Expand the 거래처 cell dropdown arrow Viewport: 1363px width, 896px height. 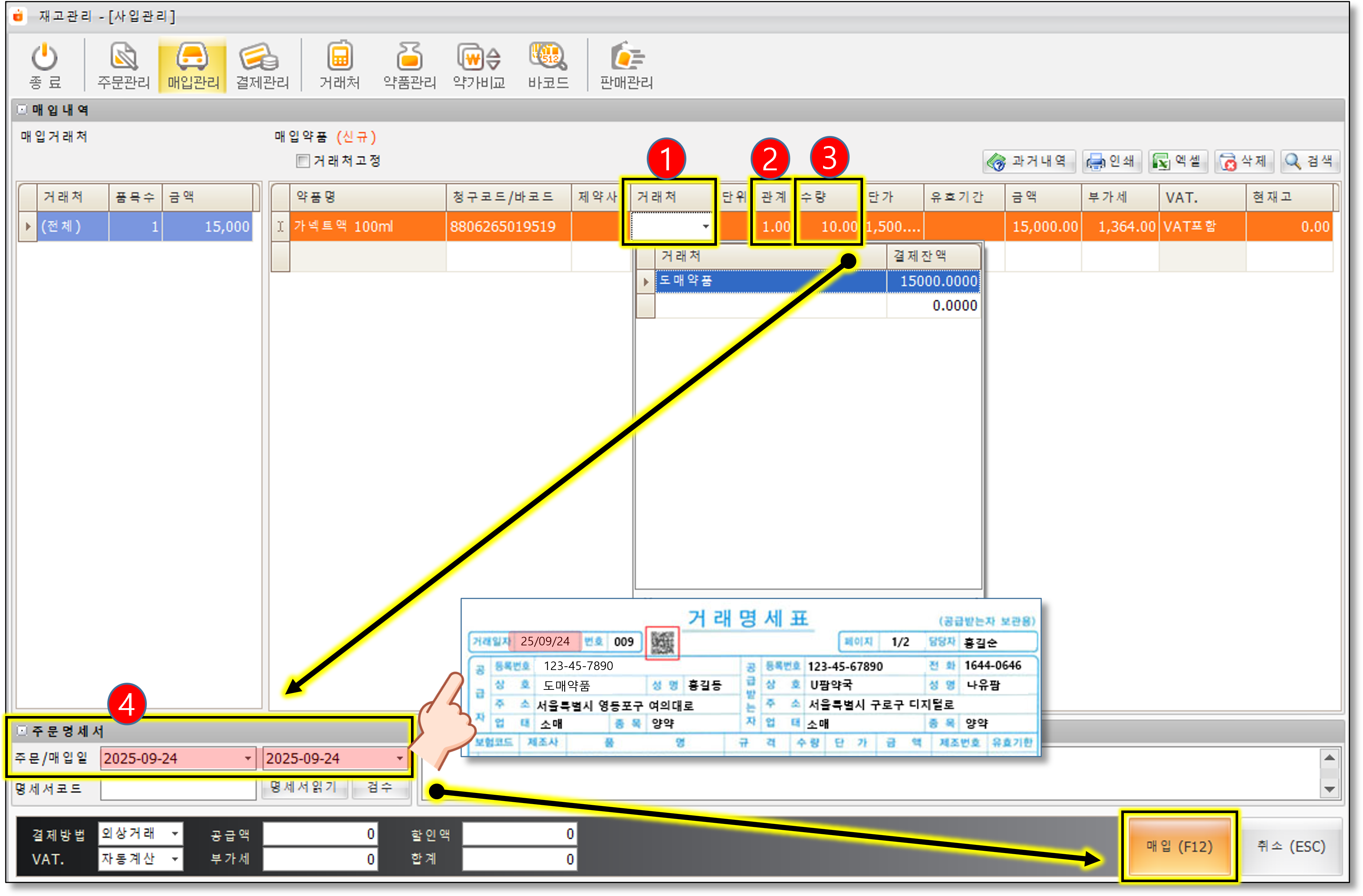pyautogui.click(x=705, y=227)
